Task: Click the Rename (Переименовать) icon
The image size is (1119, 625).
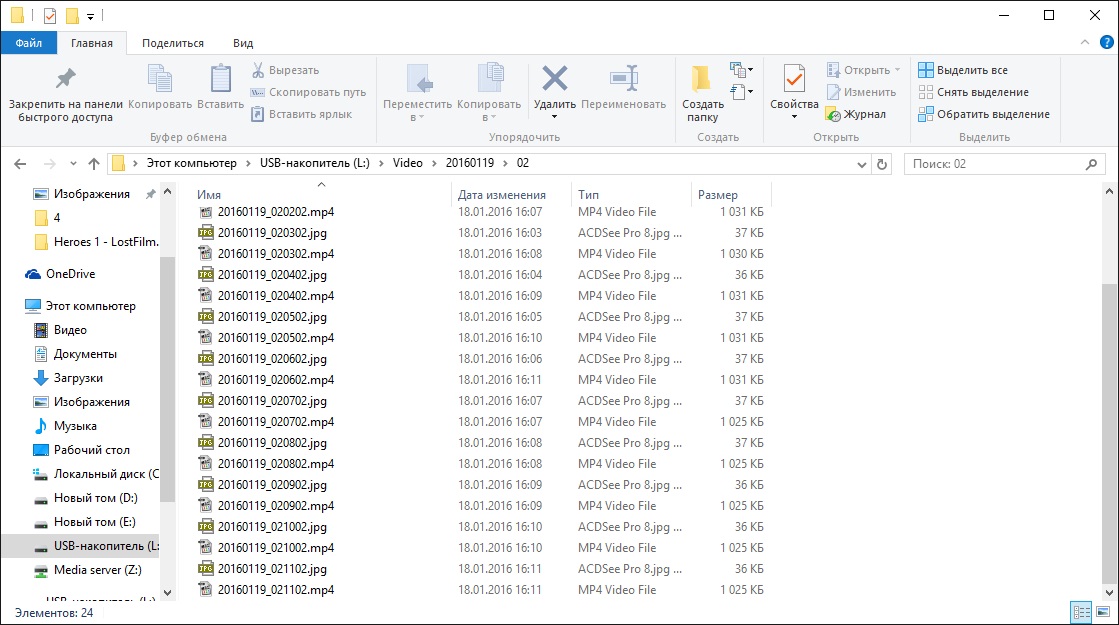Action: click(622, 79)
